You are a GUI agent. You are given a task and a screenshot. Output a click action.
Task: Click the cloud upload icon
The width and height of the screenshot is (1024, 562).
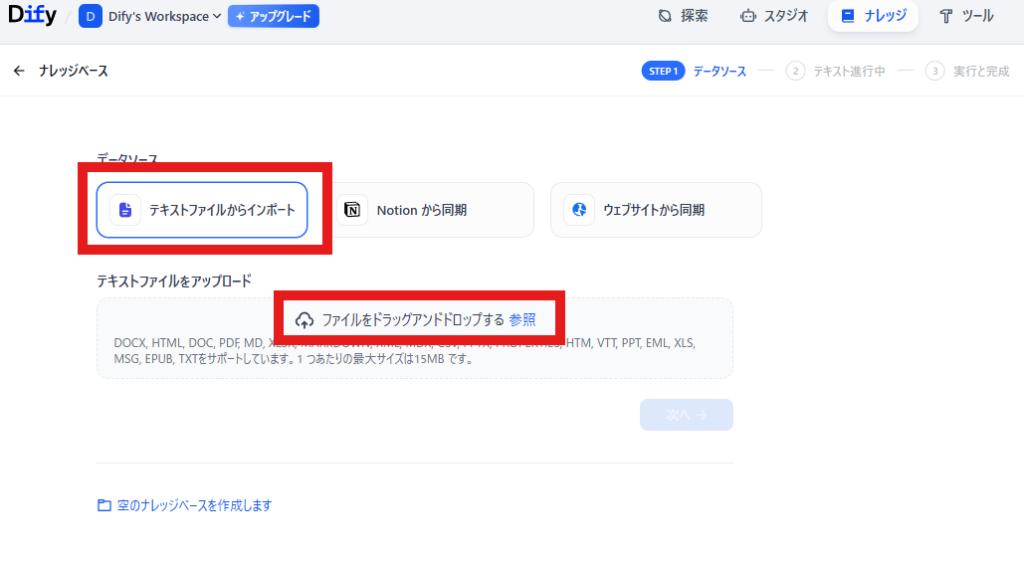point(305,320)
